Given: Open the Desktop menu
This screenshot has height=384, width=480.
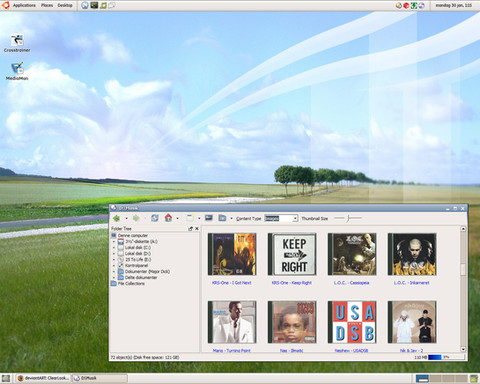Looking at the screenshot, I should coord(65,5).
